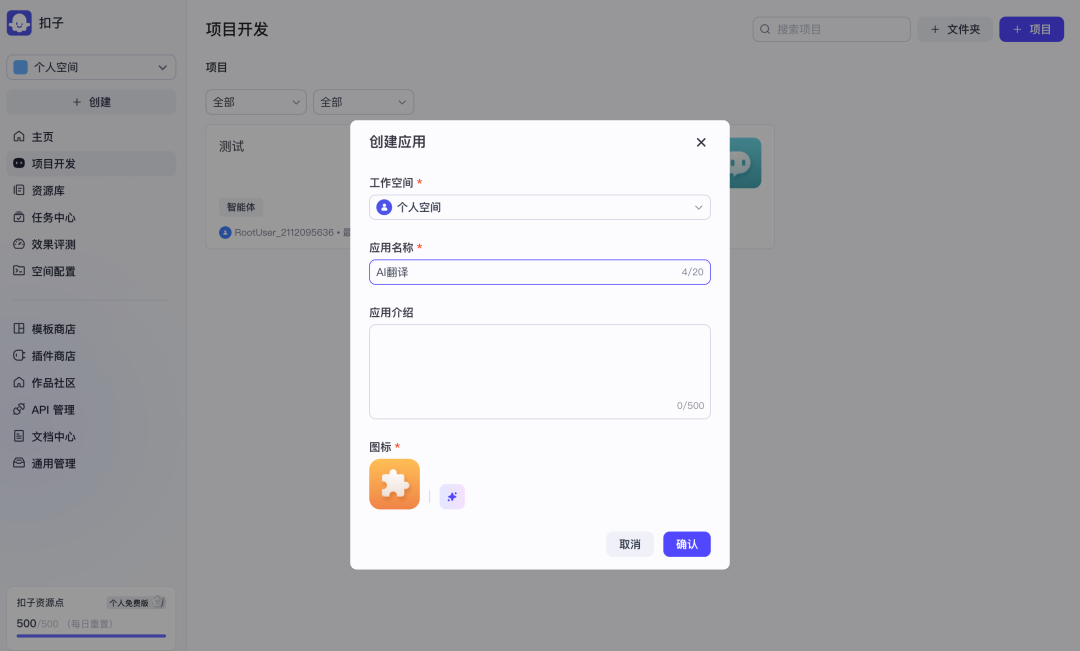Click the 文件夹 button

tap(955, 30)
